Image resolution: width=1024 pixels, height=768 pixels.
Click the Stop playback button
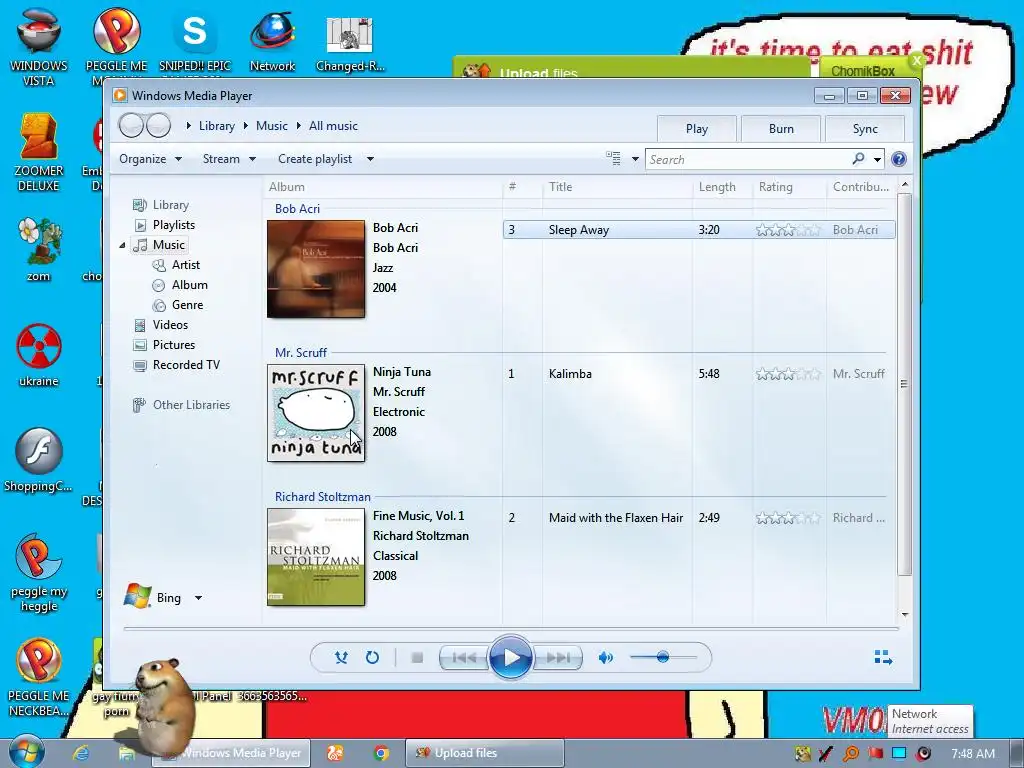pyautogui.click(x=417, y=658)
